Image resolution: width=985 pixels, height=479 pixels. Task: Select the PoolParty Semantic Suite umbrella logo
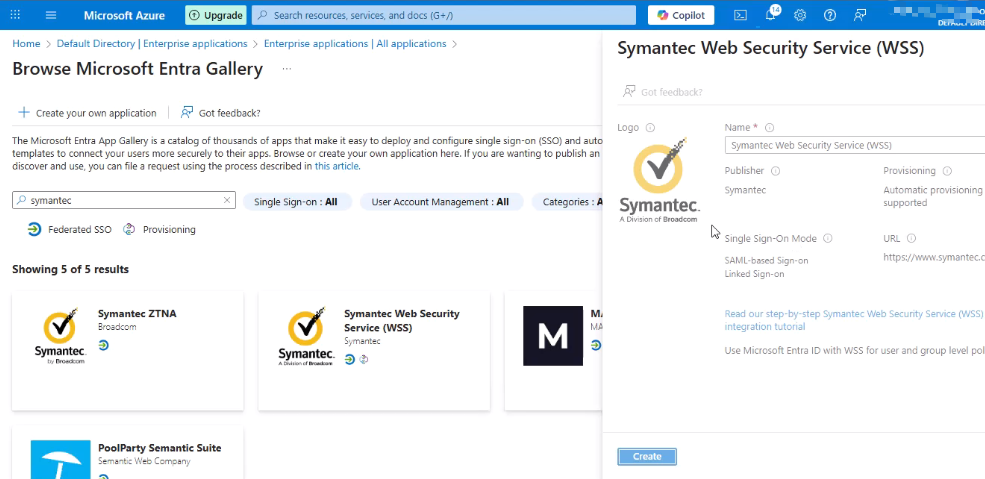pyautogui.click(x=60, y=460)
